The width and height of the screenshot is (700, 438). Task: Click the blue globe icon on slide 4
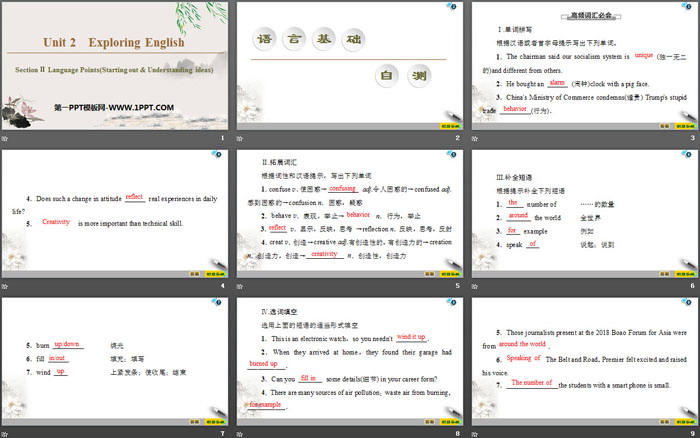(217, 154)
